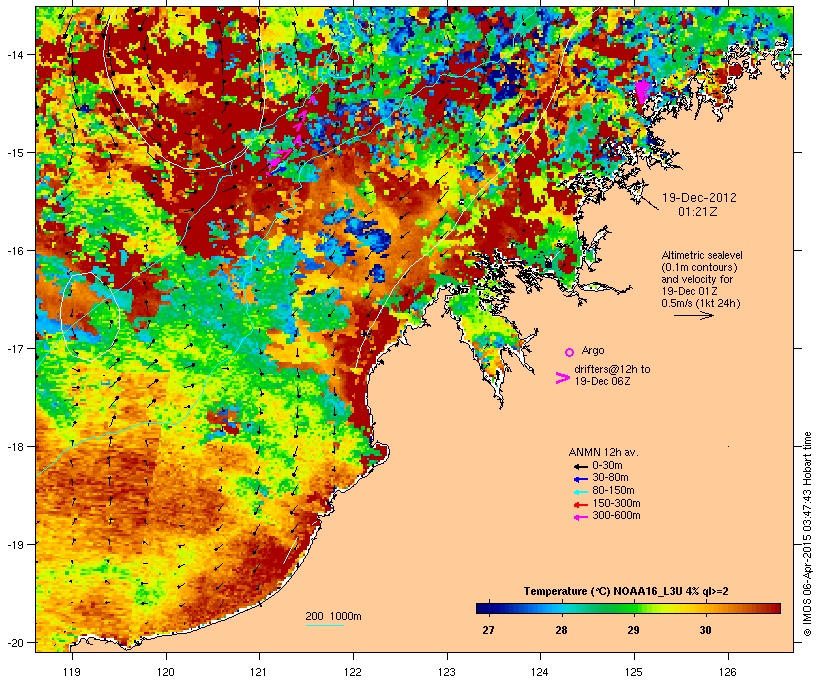Image resolution: width=820 pixels, height=680 pixels.
Task: Click longitude axis label 126
Action: [728, 672]
